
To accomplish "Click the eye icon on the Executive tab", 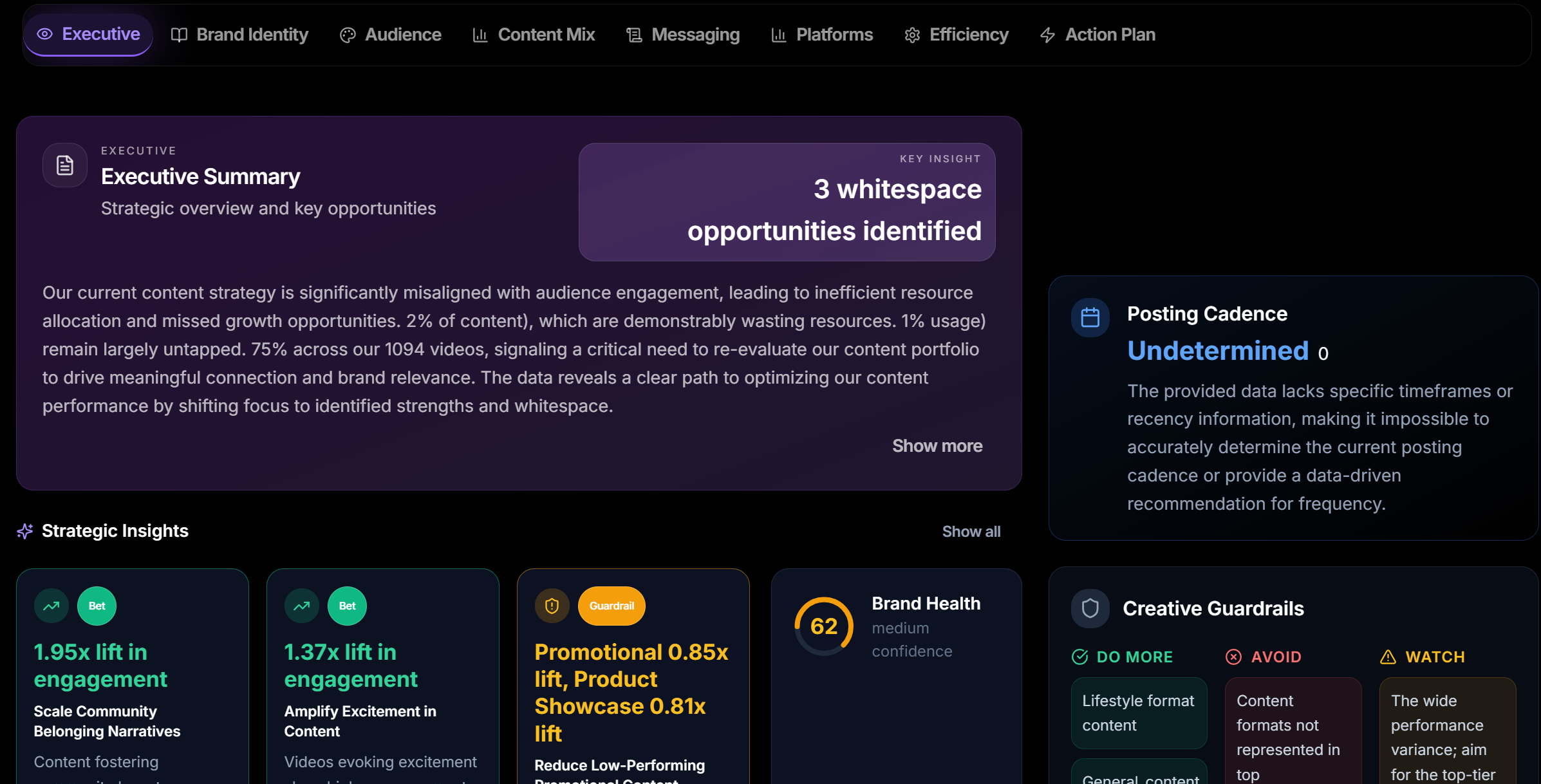I will point(44,35).
